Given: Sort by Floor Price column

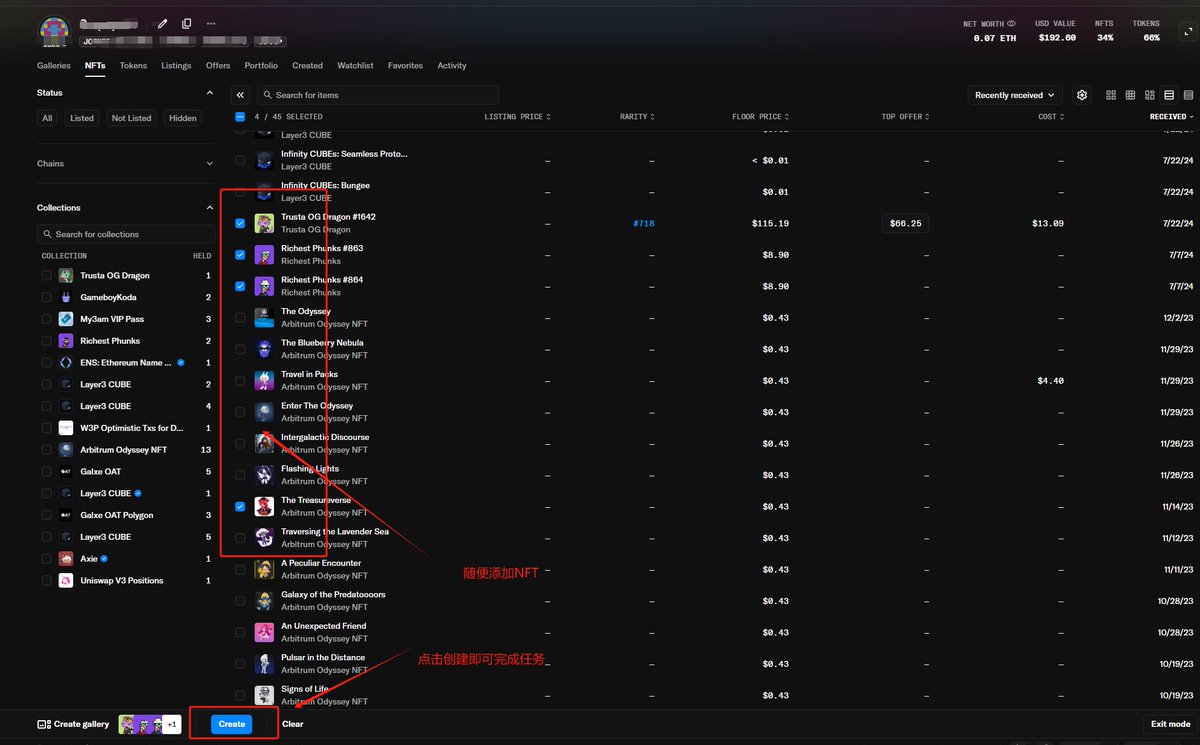Looking at the screenshot, I should tap(760, 117).
